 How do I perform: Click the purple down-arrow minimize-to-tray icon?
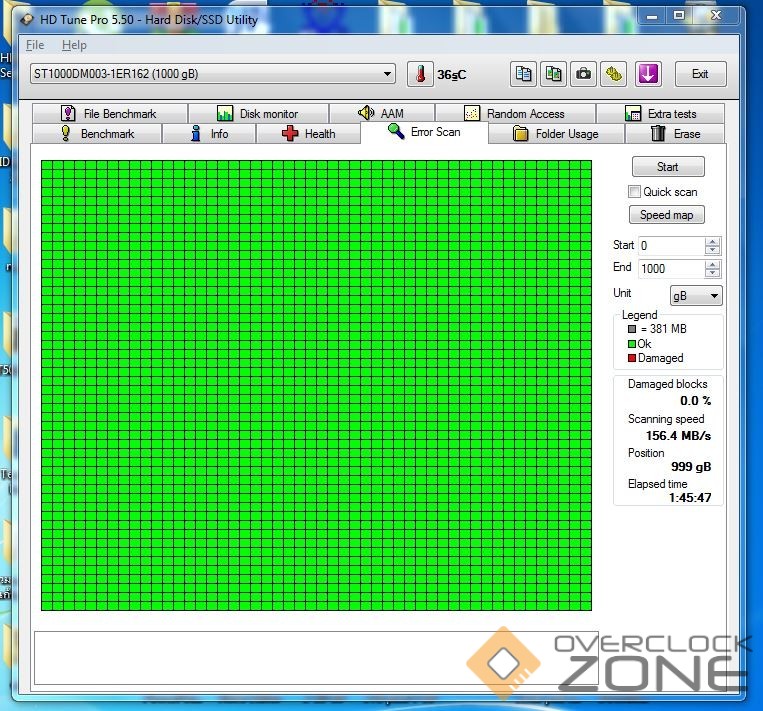pos(648,74)
